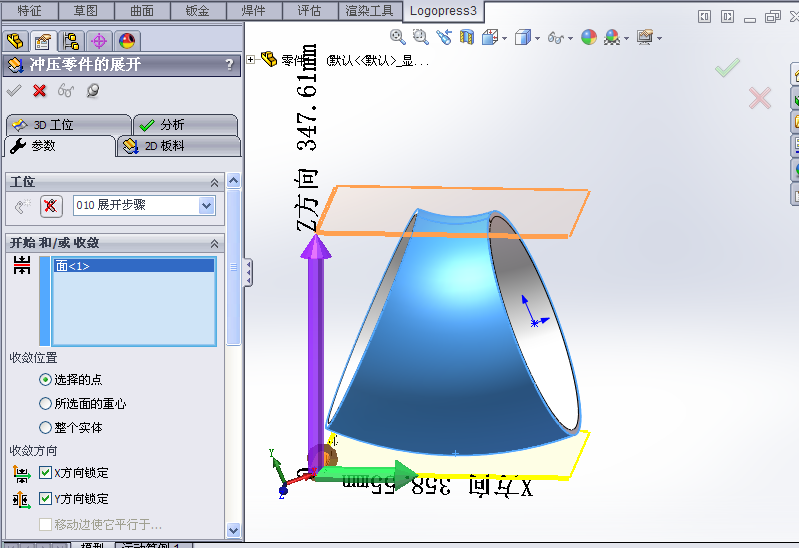The image size is (799, 548).
Task: Open the DimXpertManager tab icon
Action: pos(99,41)
